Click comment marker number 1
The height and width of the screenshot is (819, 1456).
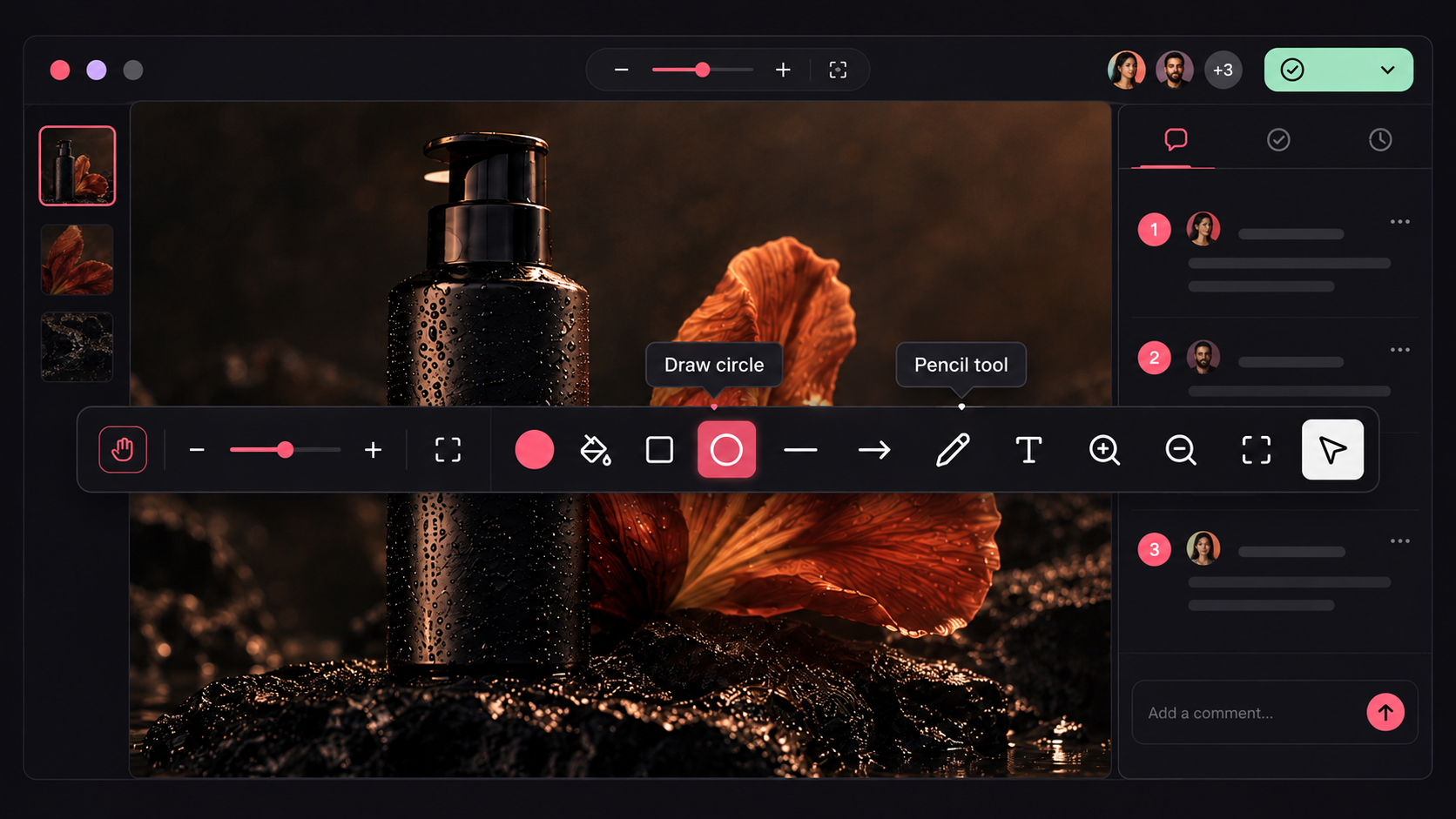1155,230
